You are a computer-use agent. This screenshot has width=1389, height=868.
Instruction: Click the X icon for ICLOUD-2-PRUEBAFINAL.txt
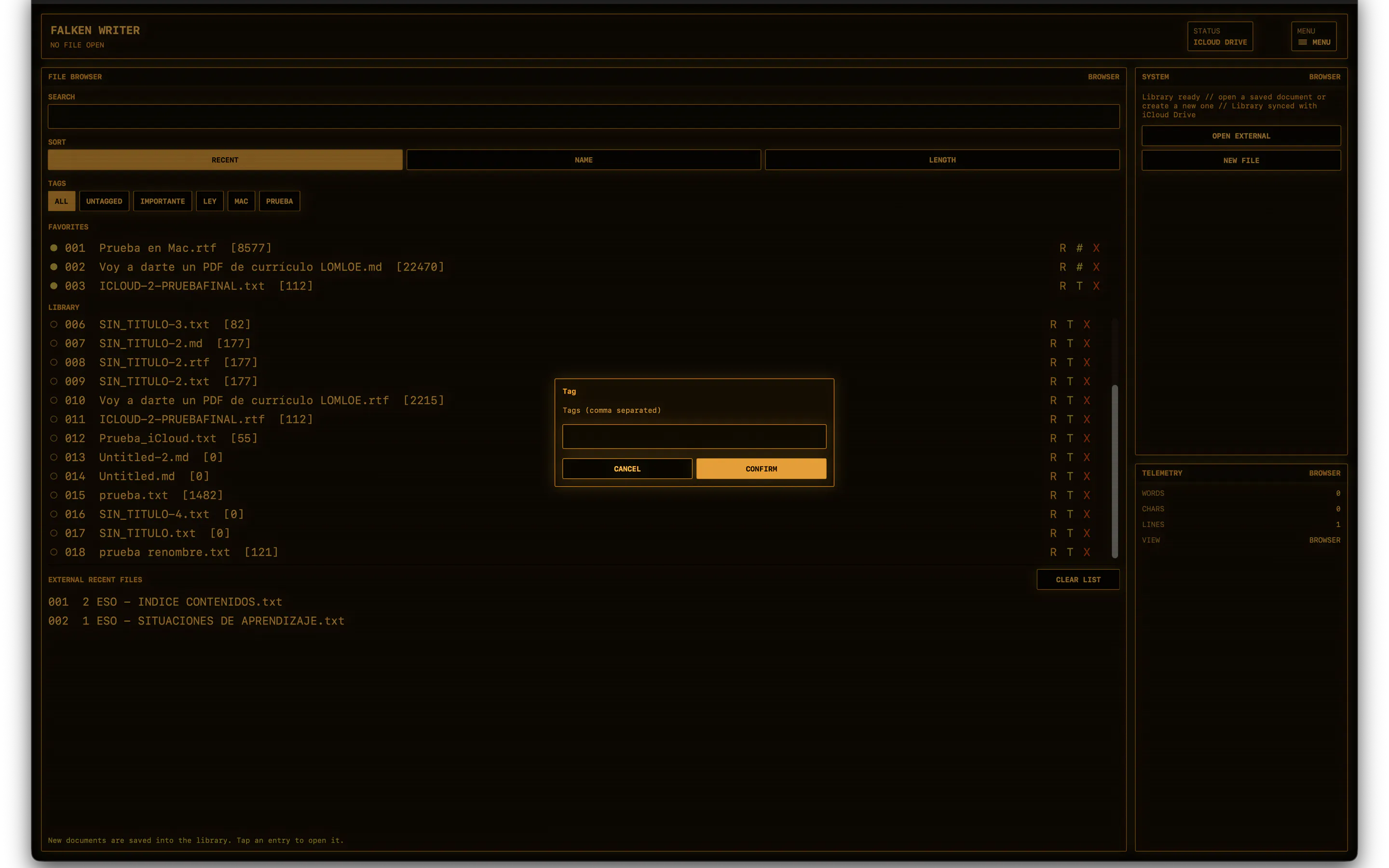[x=1096, y=286]
